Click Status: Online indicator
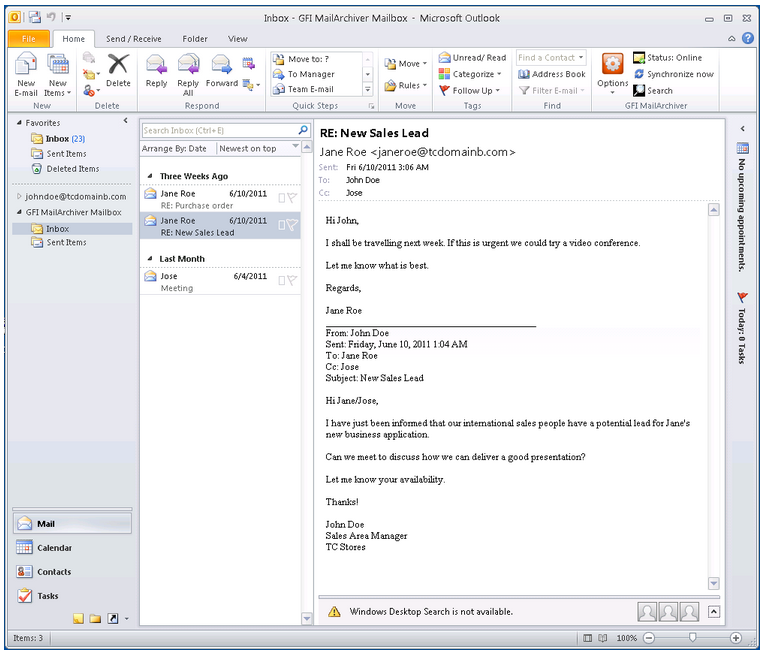762x653 pixels. click(667, 58)
